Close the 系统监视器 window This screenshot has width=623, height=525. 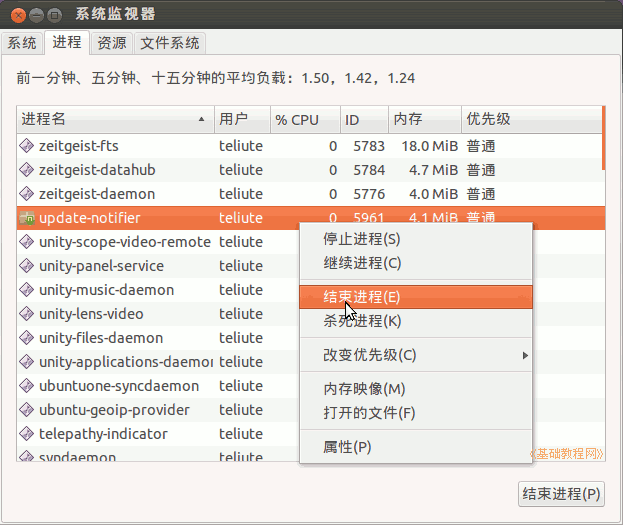(x=16, y=14)
